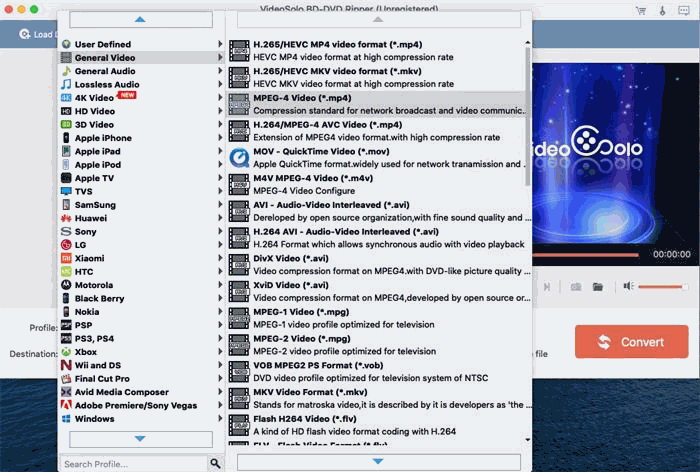Click the register key icon in title bar
The image size is (700, 472).
(x=662, y=10)
